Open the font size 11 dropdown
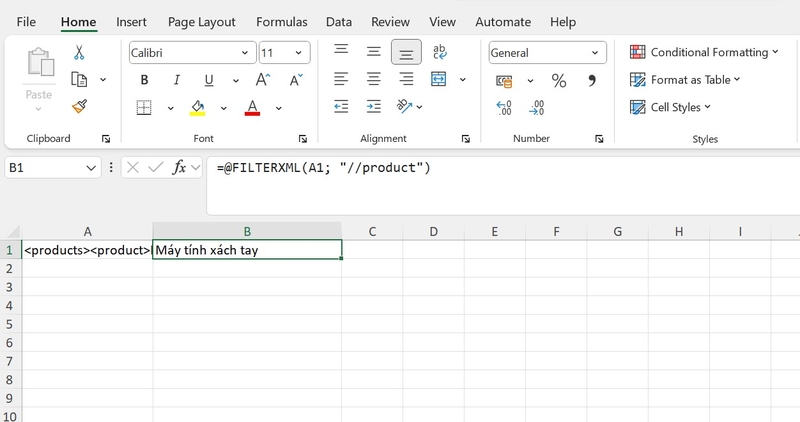Viewport: 800px width, 422px height. (298, 53)
